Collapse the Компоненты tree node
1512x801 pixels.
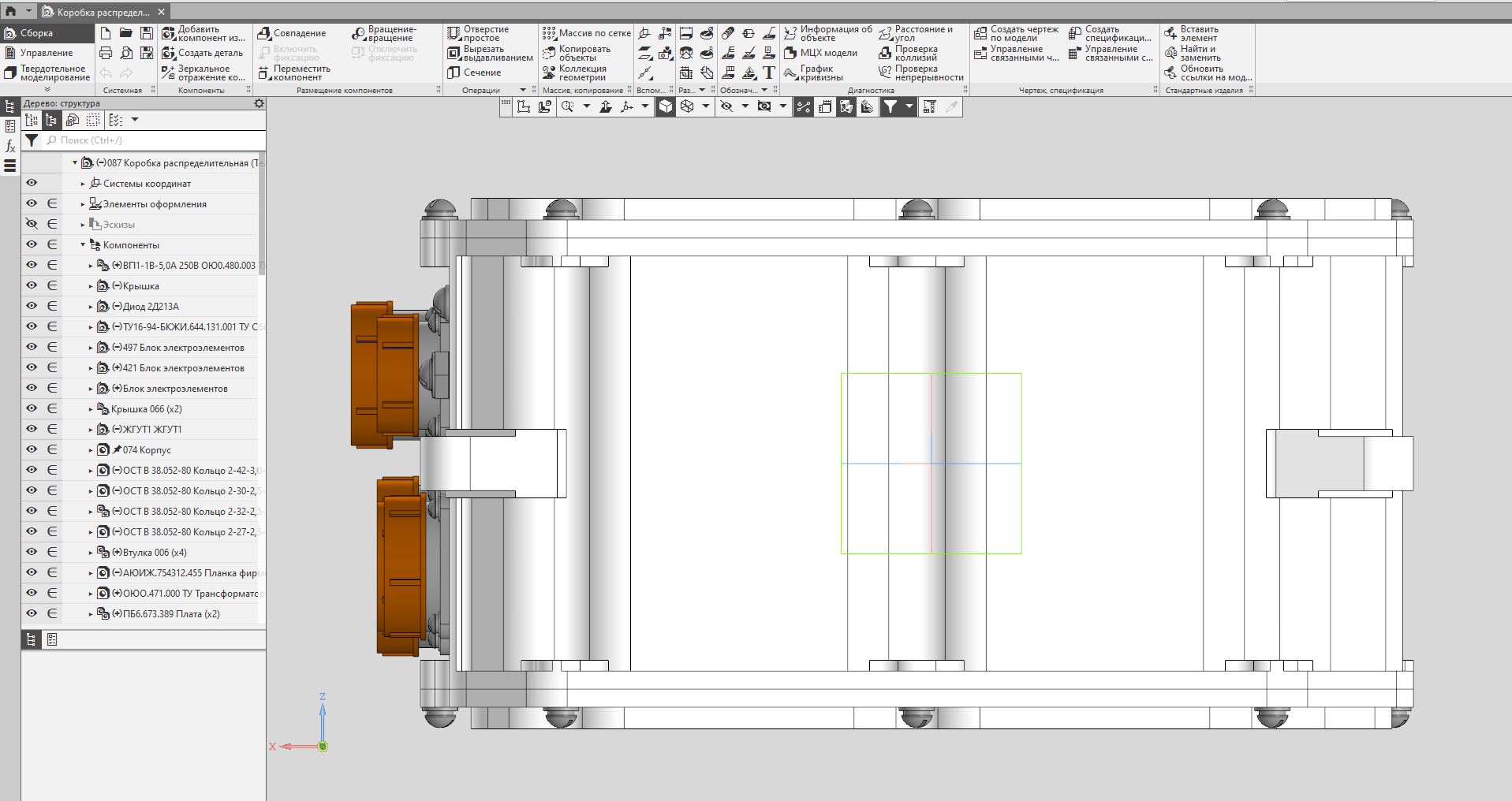click(x=83, y=245)
